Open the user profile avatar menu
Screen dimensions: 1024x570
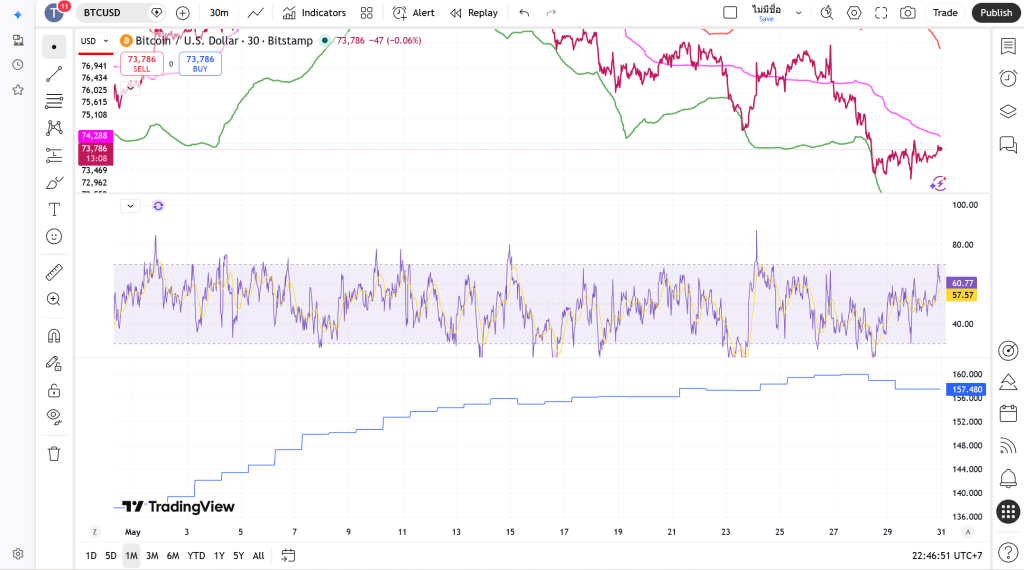[55, 12]
